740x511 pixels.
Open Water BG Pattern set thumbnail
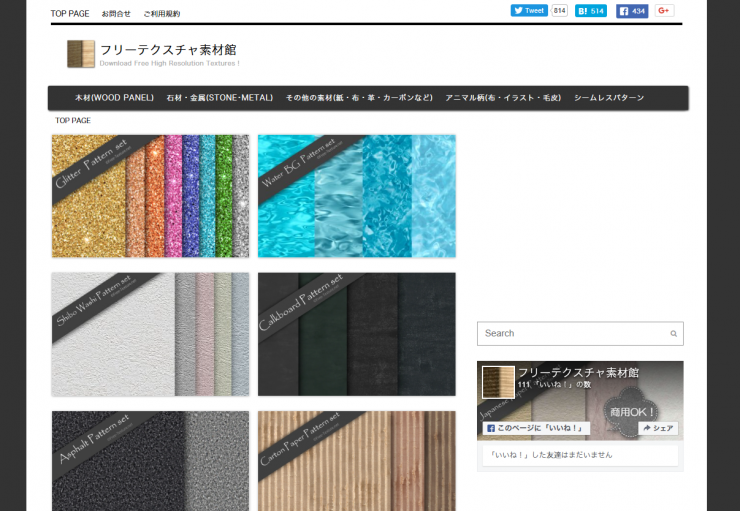tap(357, 196)
